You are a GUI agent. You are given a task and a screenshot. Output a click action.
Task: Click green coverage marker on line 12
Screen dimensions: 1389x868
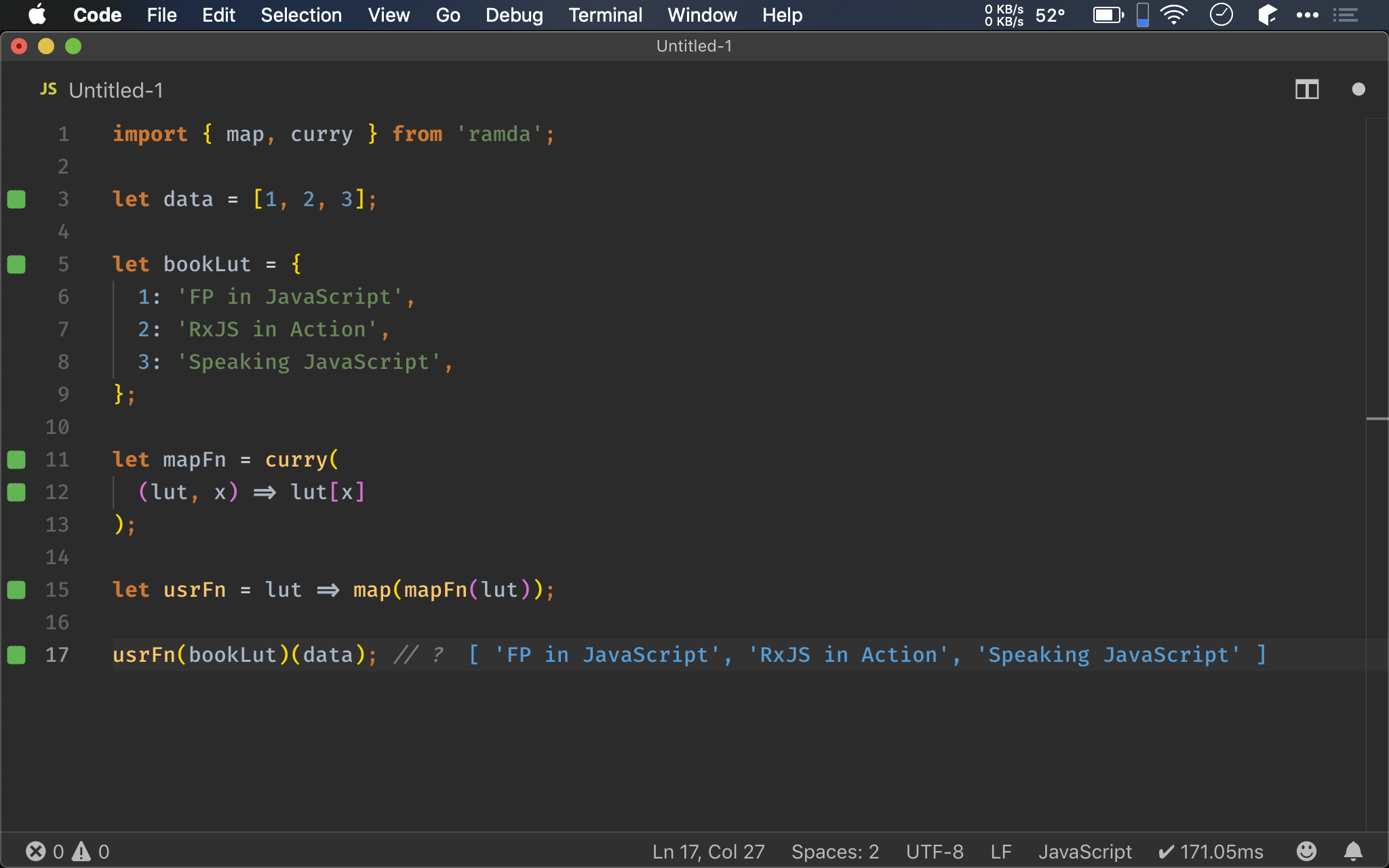coord(16,492)
